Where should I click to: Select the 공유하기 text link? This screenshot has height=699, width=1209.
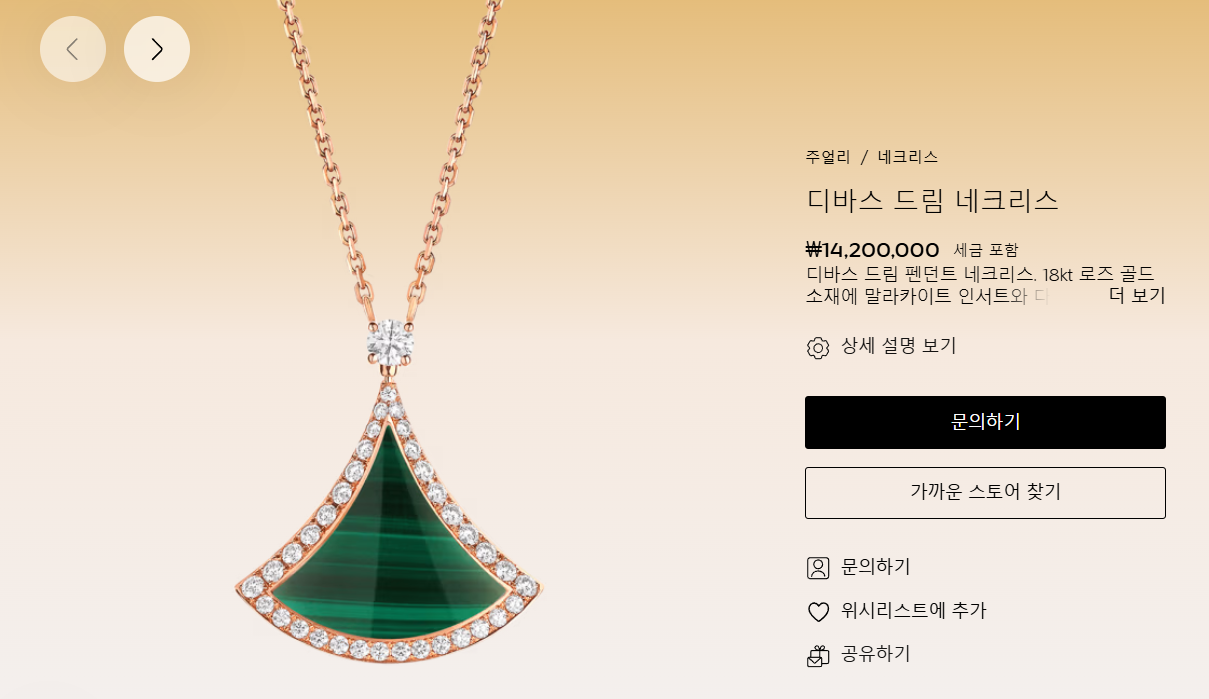(876, 654)
